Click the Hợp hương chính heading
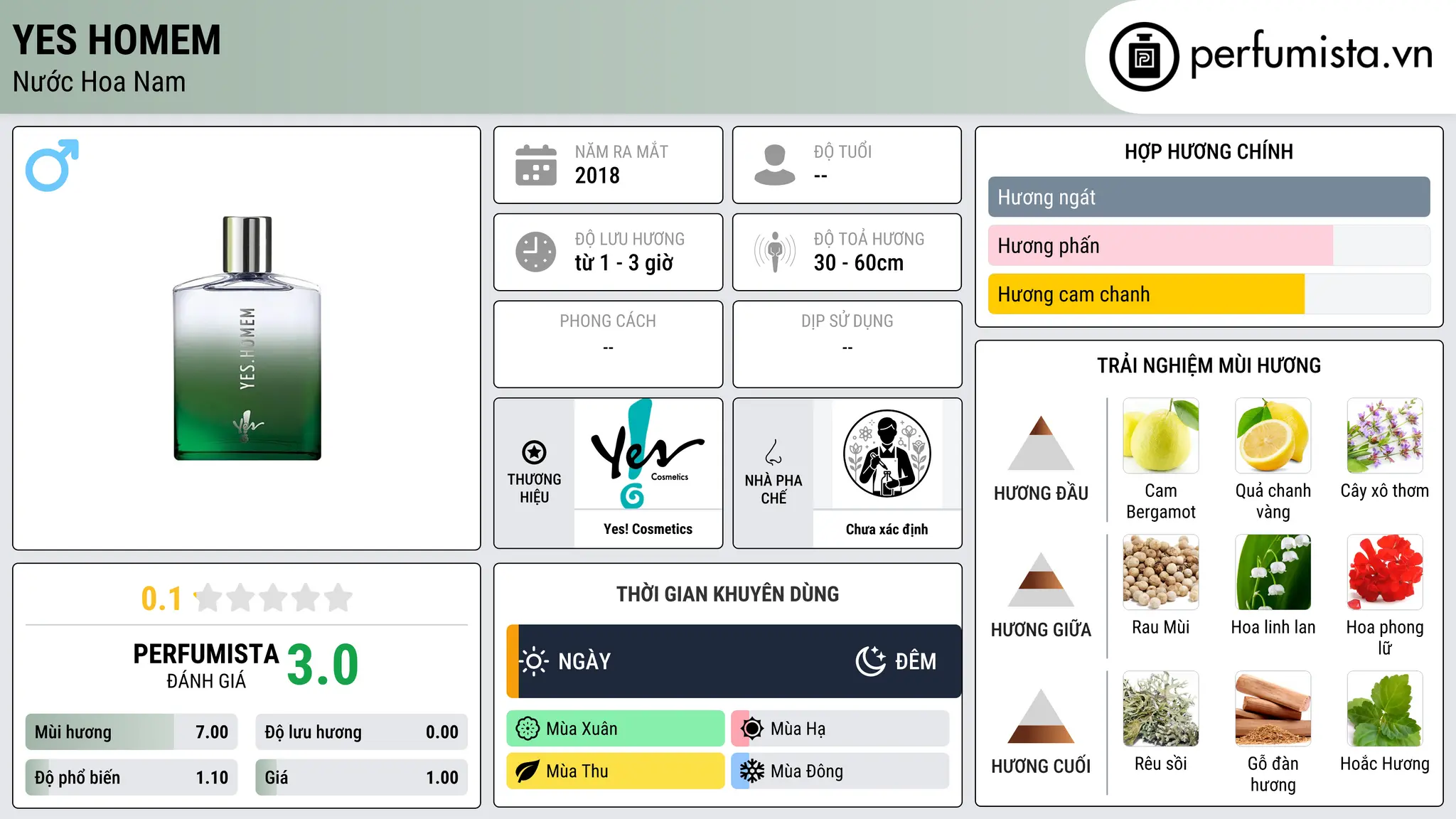The height and width of the screenshot is (819, 1456). 1209,151
